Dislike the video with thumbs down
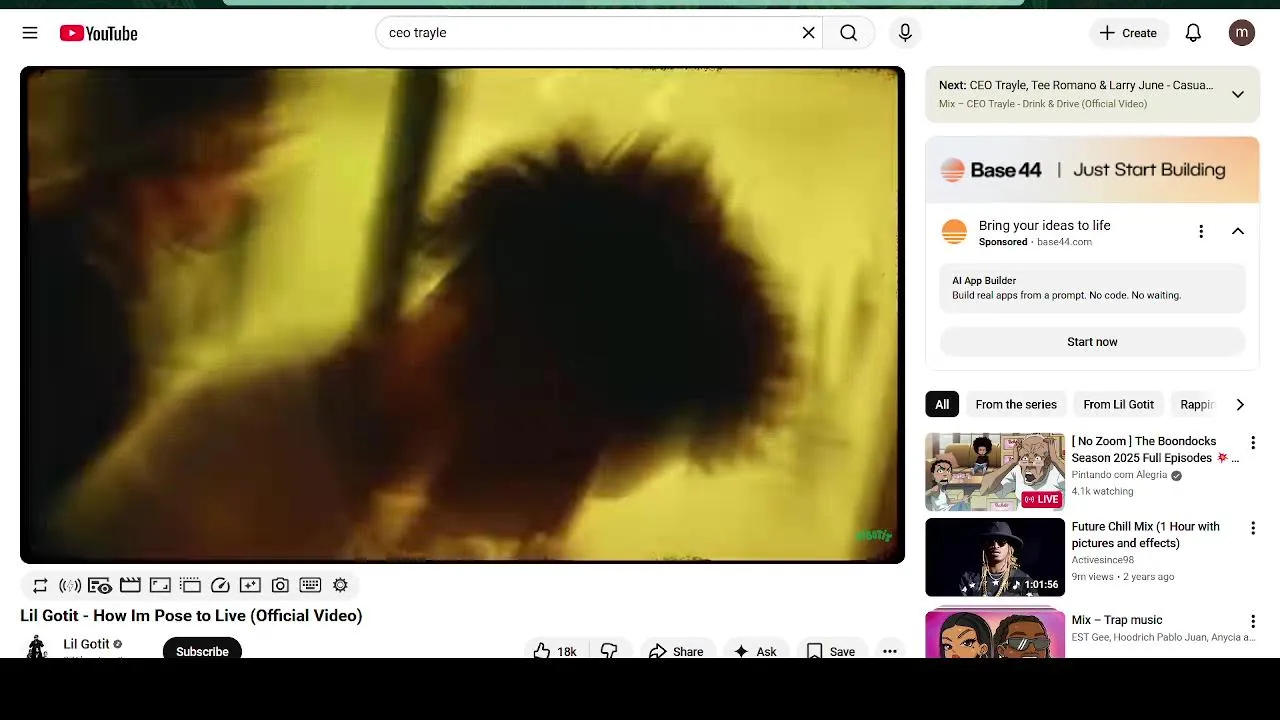The width and height of the screenshot is (1280, 720). pyautogui.click(x=610, y=651)
